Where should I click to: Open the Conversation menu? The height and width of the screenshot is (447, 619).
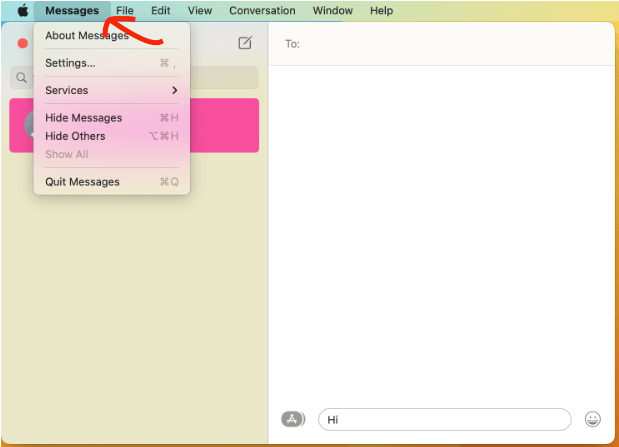[262, 11]
